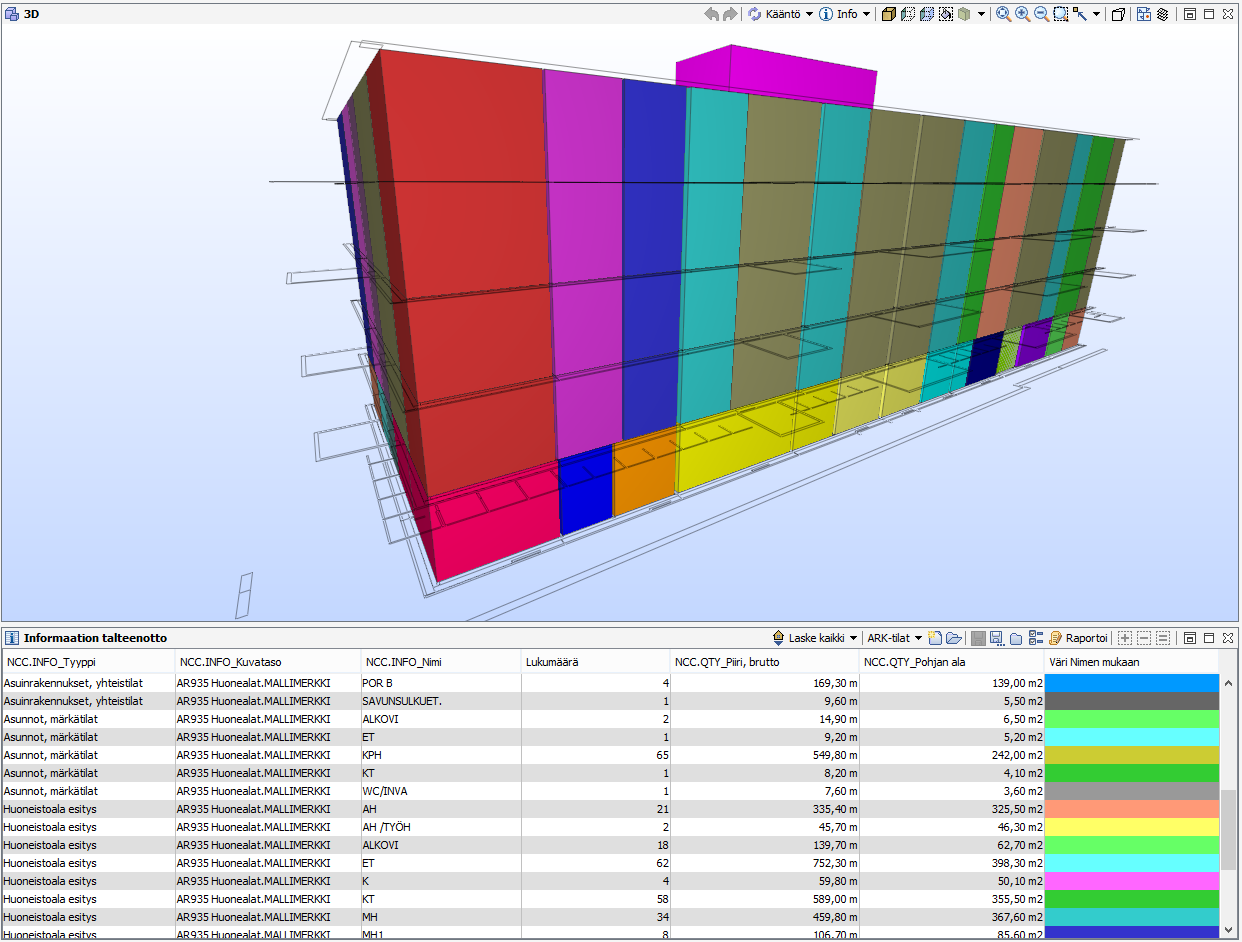Click the zoom out magnifier icon
This screenshot has width=1242, height=942.
point(1041,14)
